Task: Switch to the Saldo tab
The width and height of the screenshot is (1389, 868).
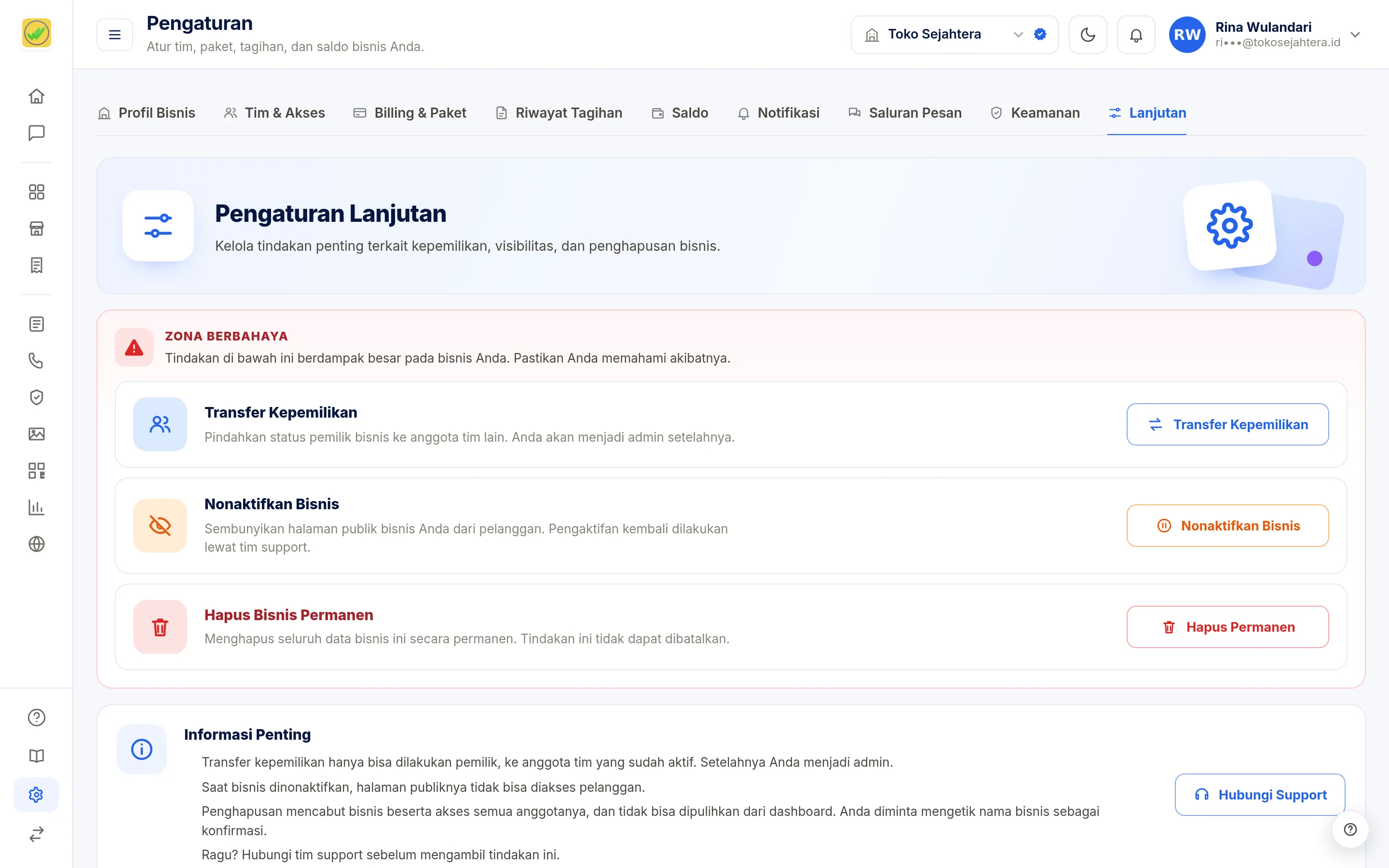Action: (x=680, y=113)
